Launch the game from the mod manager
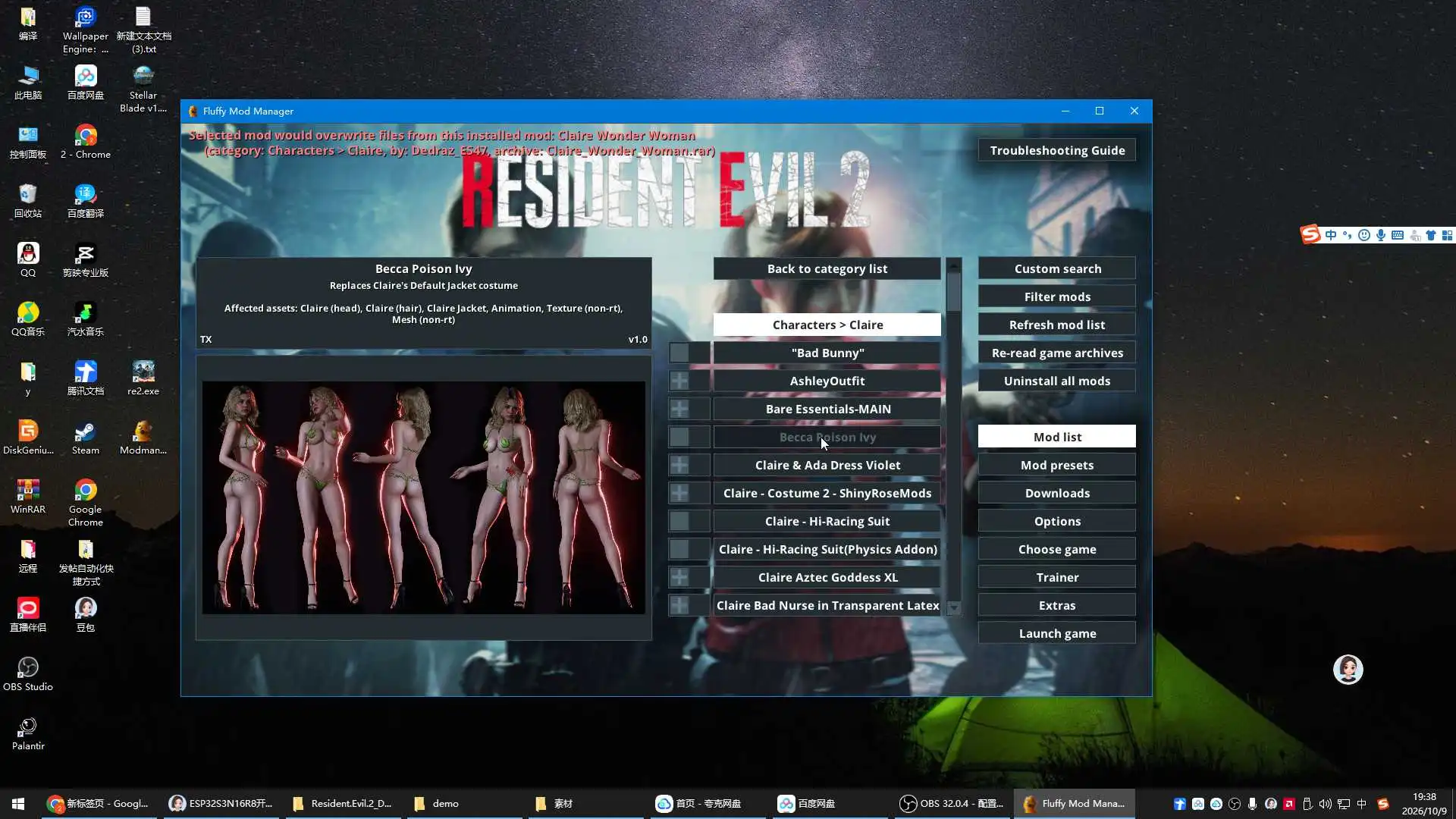The width and height of the screenshot is (1456, 819). click(x=1057, y=633)
